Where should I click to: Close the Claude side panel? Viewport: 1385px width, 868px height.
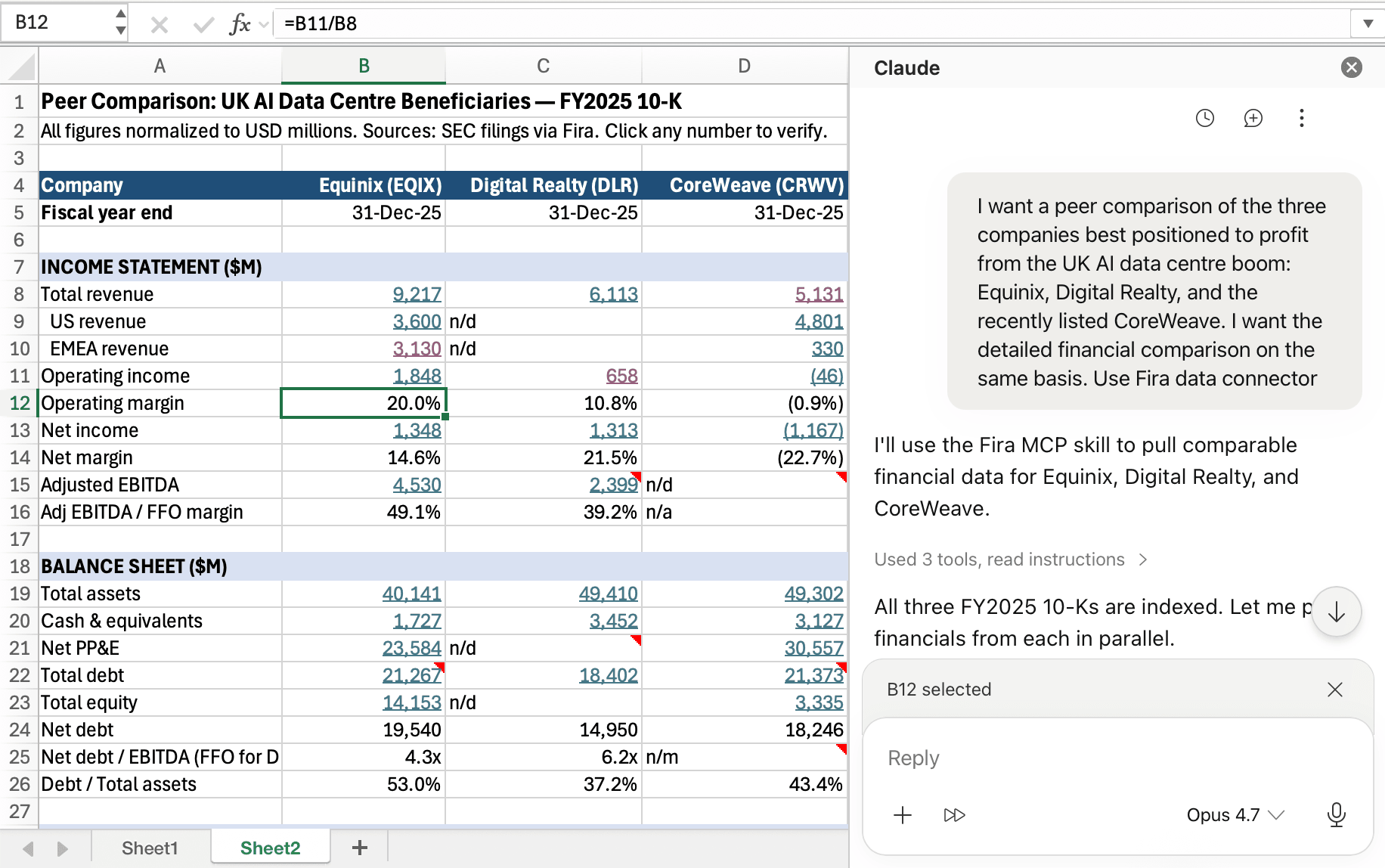[x=1351, y=68]
